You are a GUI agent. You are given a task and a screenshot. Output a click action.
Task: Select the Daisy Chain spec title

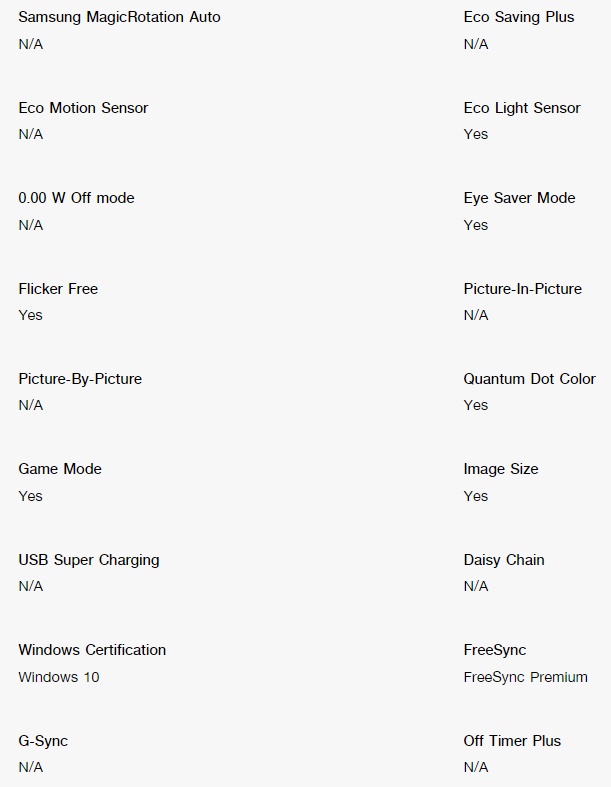click(x=504, y=560)
